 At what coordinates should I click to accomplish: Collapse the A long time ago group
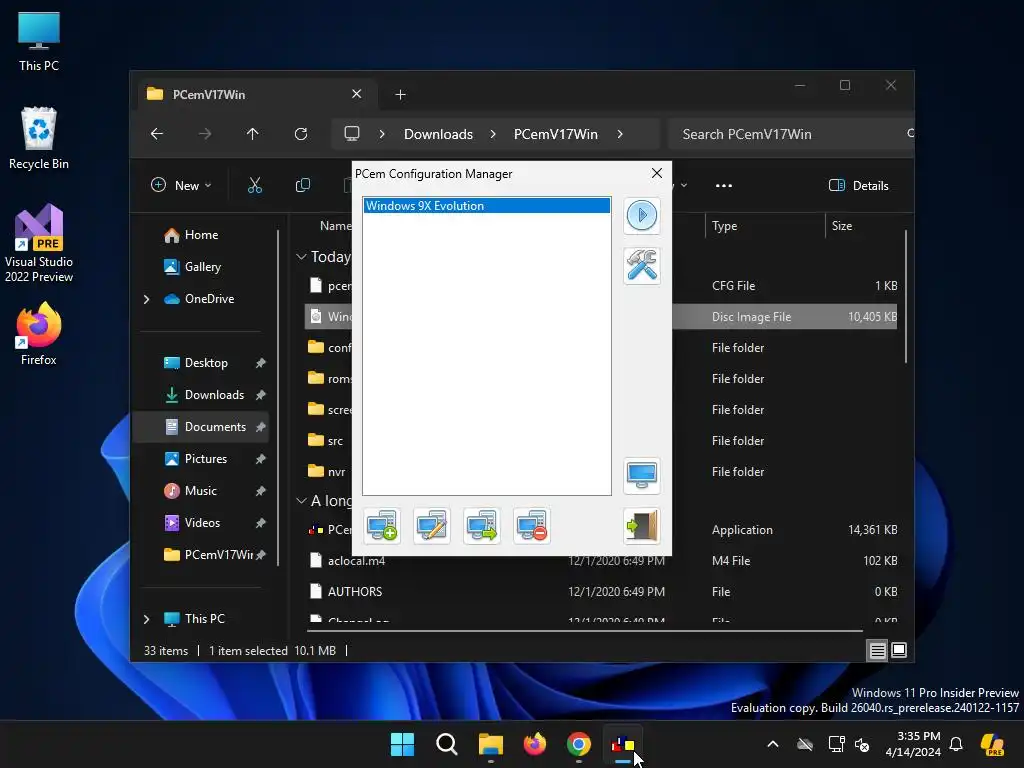[301, 501]
